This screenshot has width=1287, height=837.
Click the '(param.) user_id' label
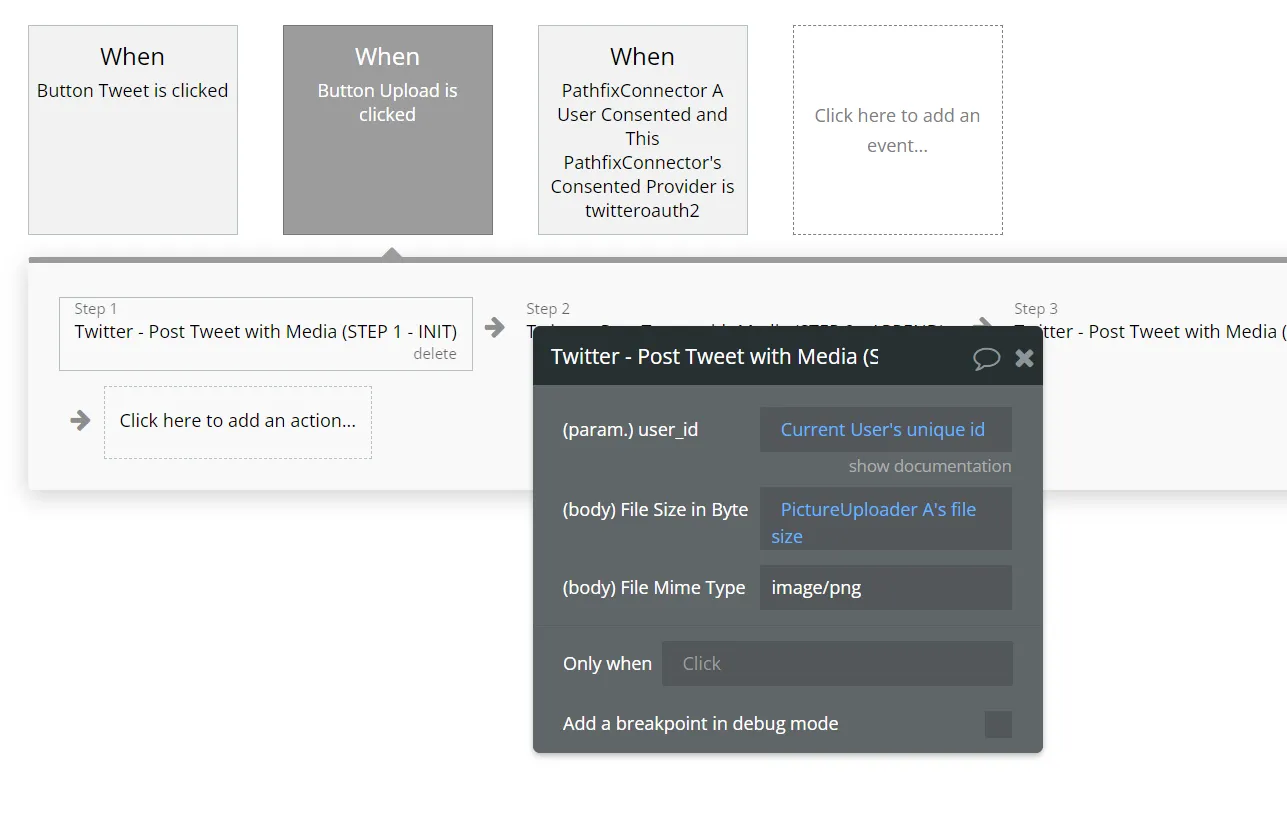(x=630, y=430)
